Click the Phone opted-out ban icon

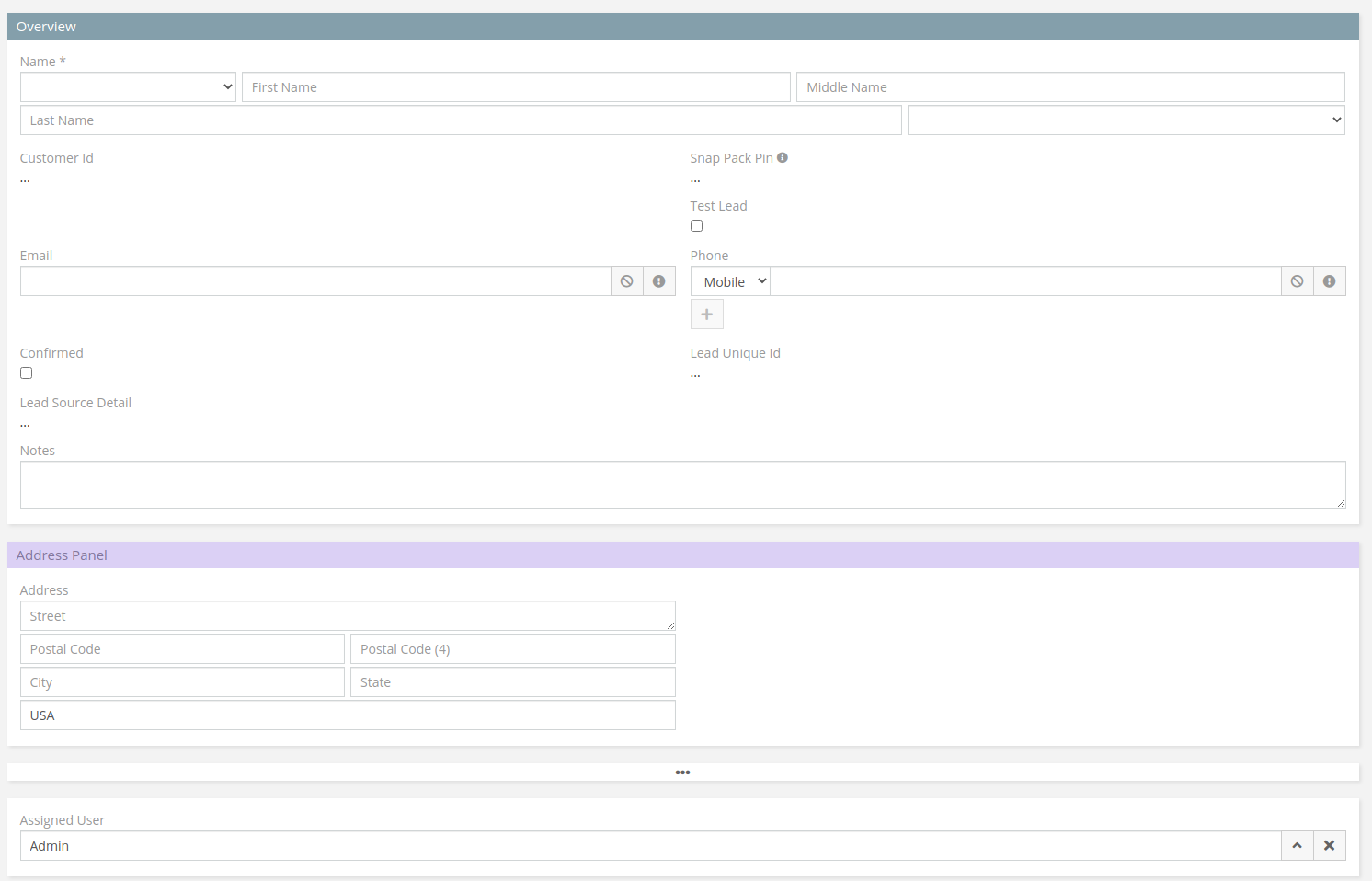[x=1297, y=281]
